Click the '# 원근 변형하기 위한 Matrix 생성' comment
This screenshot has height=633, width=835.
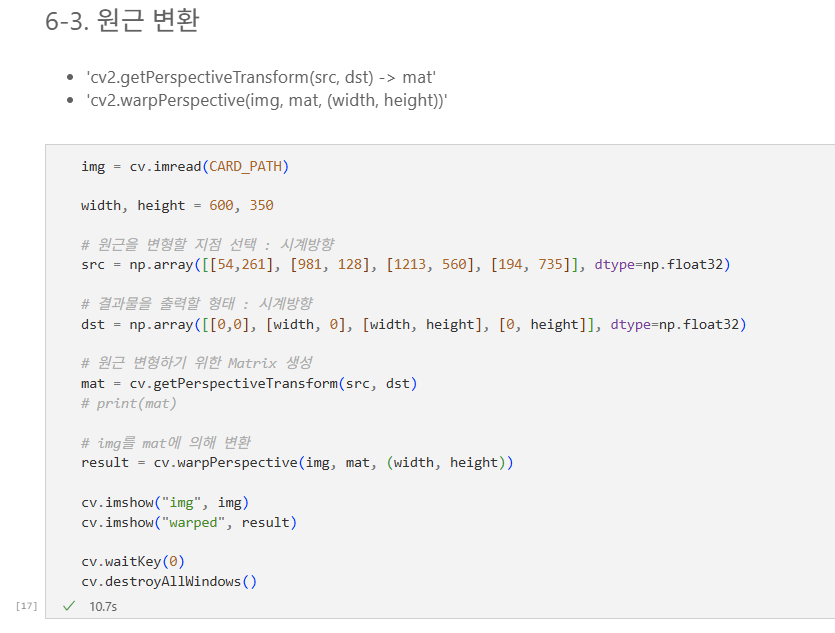tap(197, 363)
